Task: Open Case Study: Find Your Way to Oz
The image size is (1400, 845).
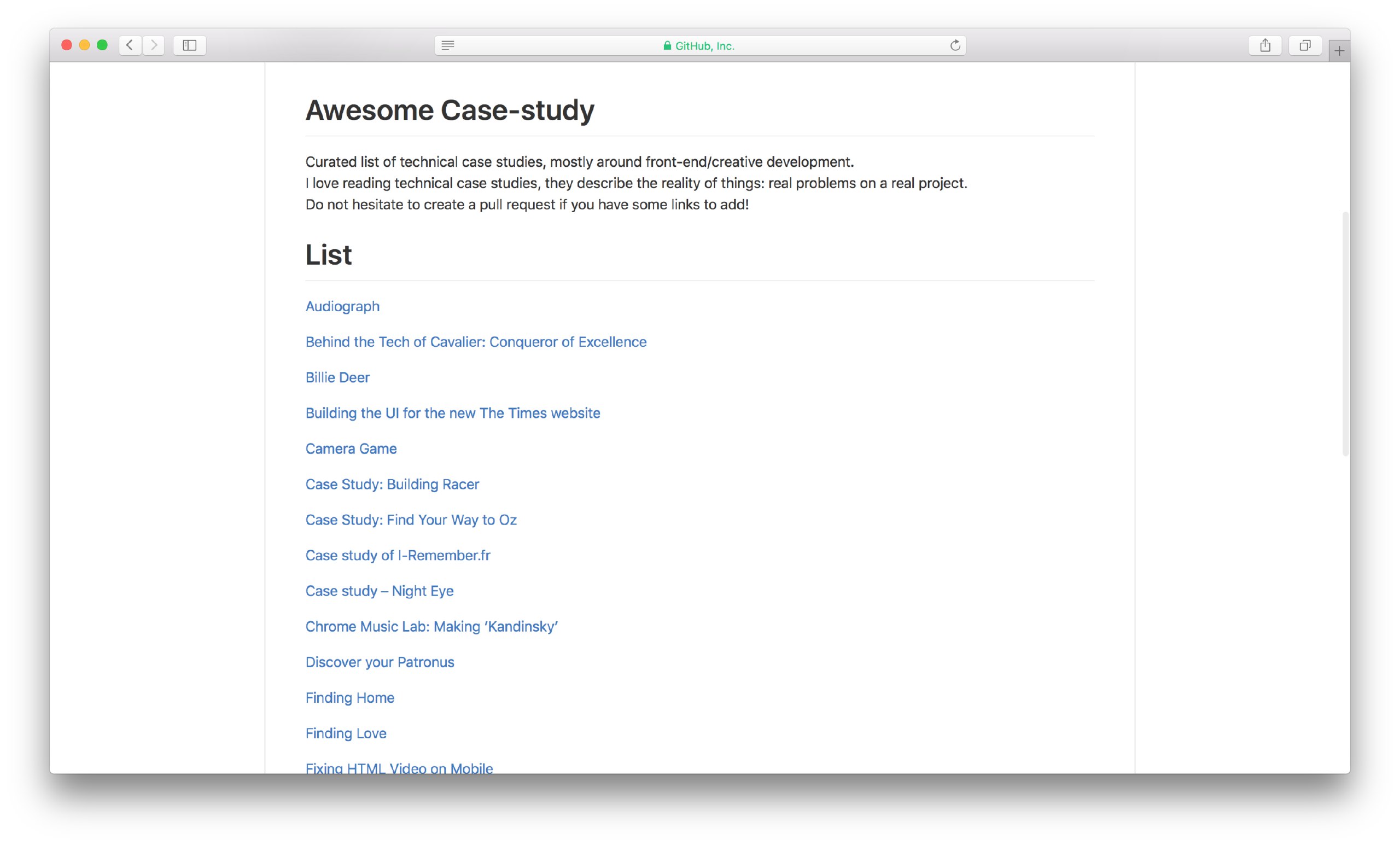Action: tap(411, 520)
